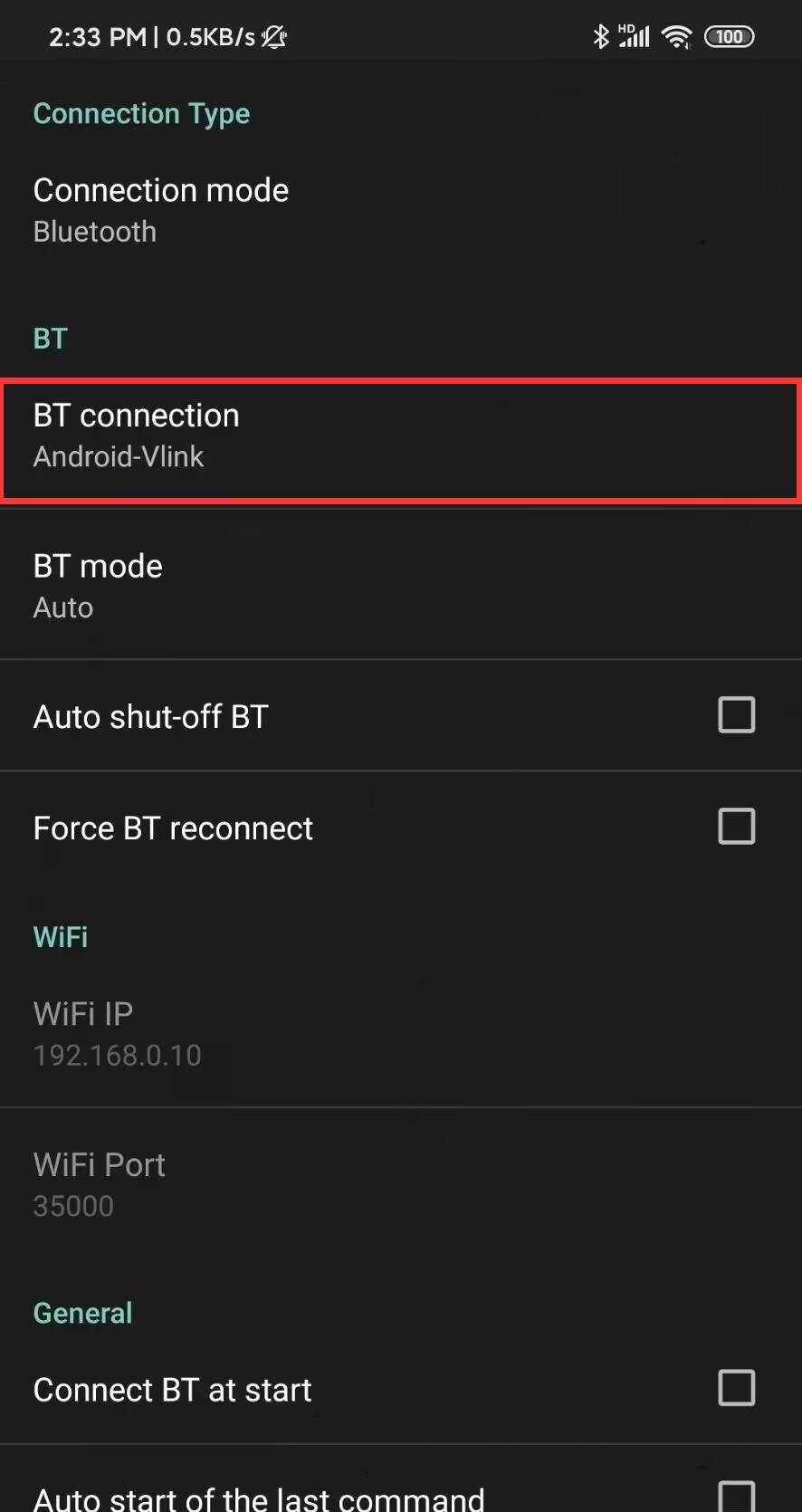The width and height of the screenshot is (802, 1512).
Task: Enable the Auto shut-off BT checkbox
Action: coord(737,714)
